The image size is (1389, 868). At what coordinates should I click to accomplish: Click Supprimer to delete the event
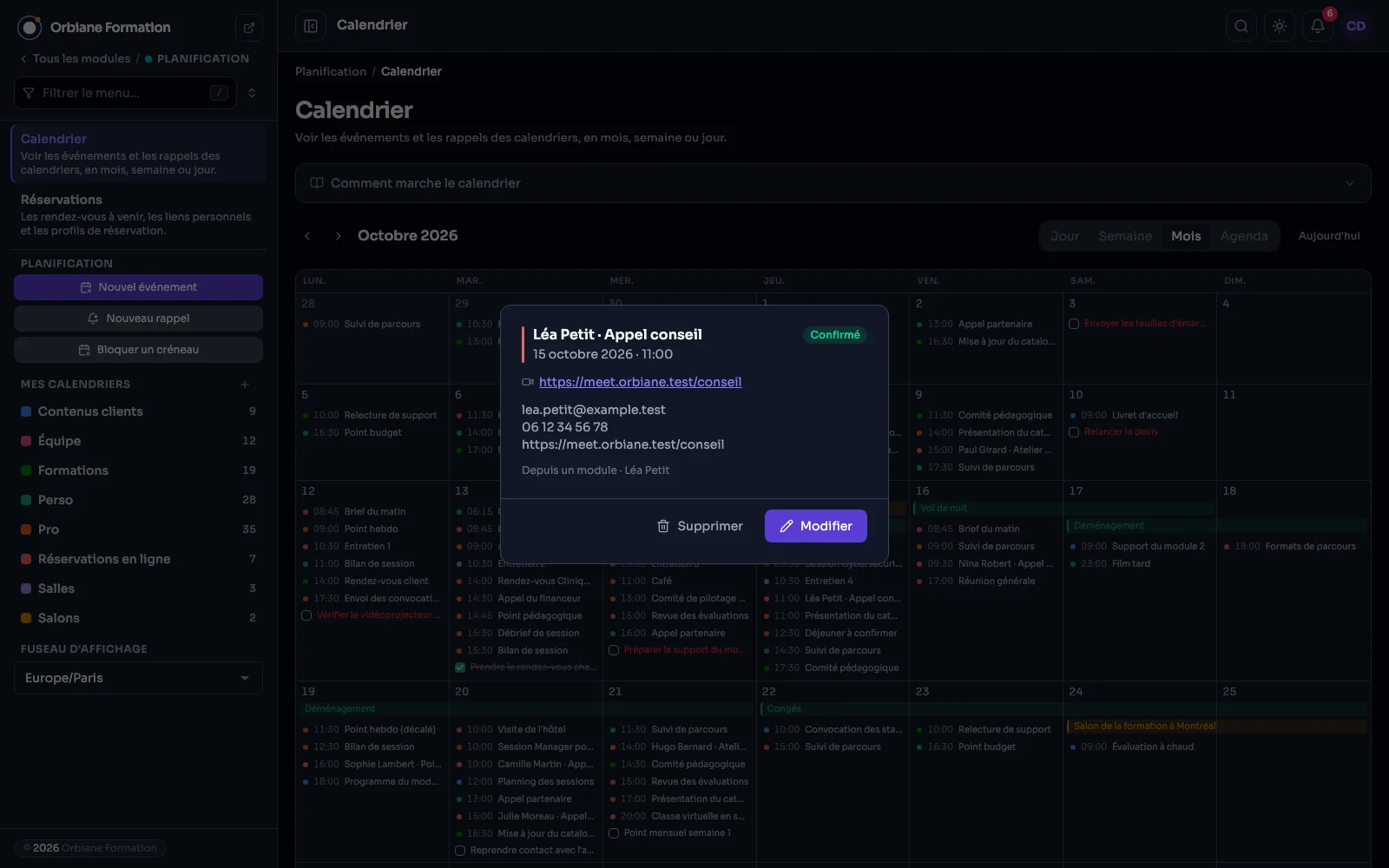[700, 526]
